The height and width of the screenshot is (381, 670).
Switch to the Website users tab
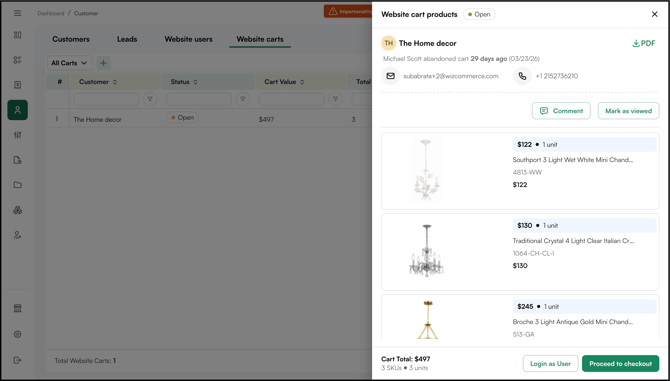coord(188,39)
